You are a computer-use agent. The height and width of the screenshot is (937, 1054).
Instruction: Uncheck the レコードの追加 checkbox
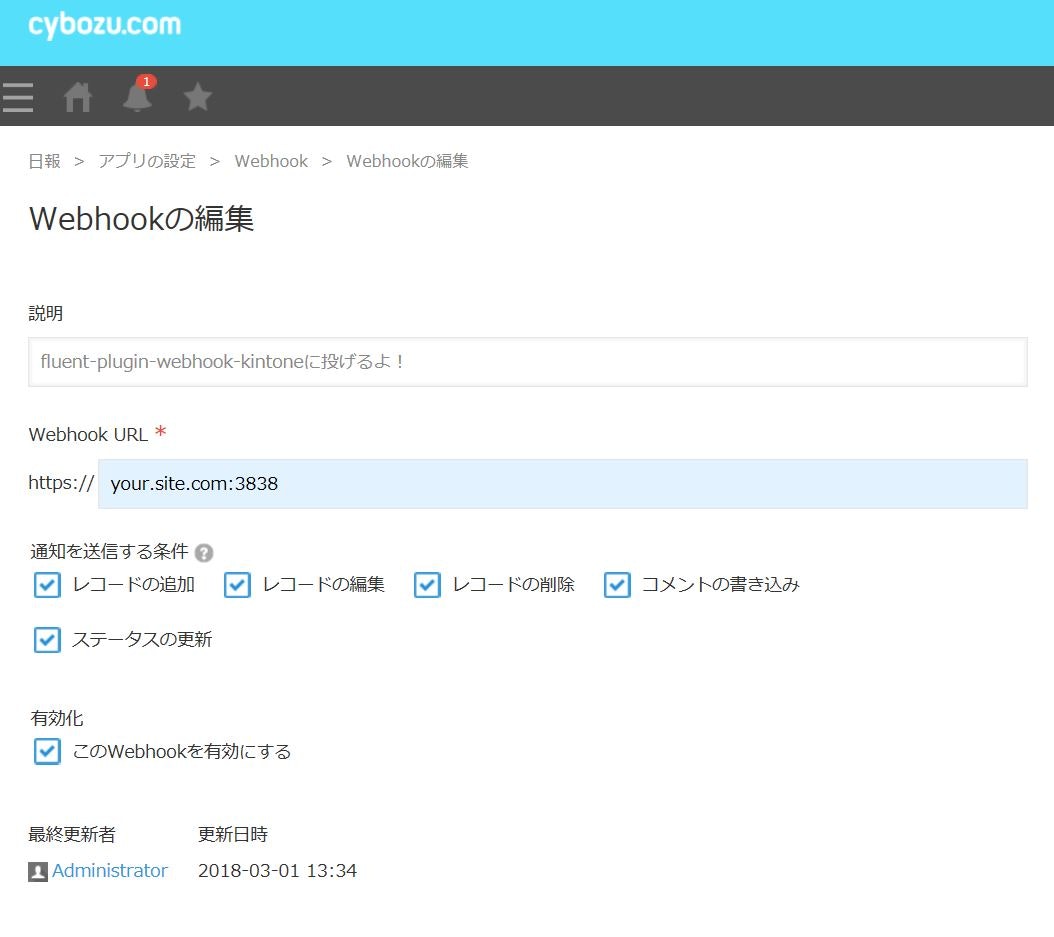47,585
